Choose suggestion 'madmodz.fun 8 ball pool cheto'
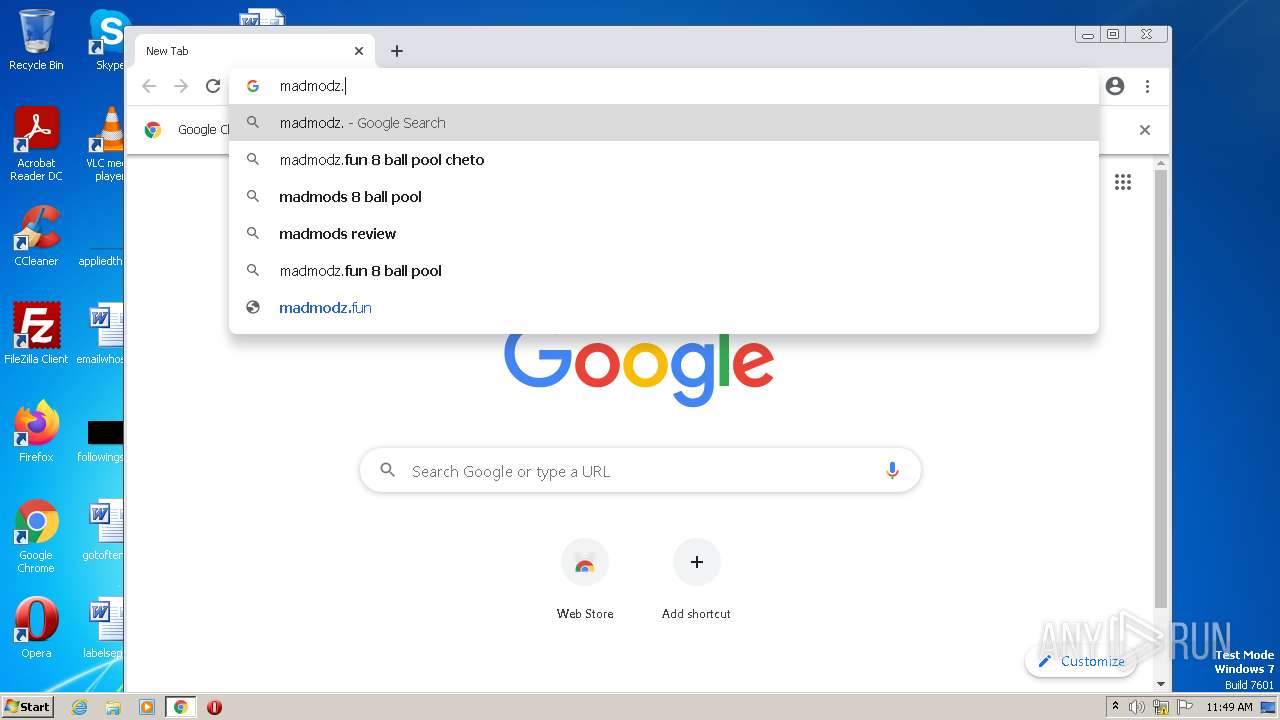Viewport: 1280px width, 720px height. point(664,160)
